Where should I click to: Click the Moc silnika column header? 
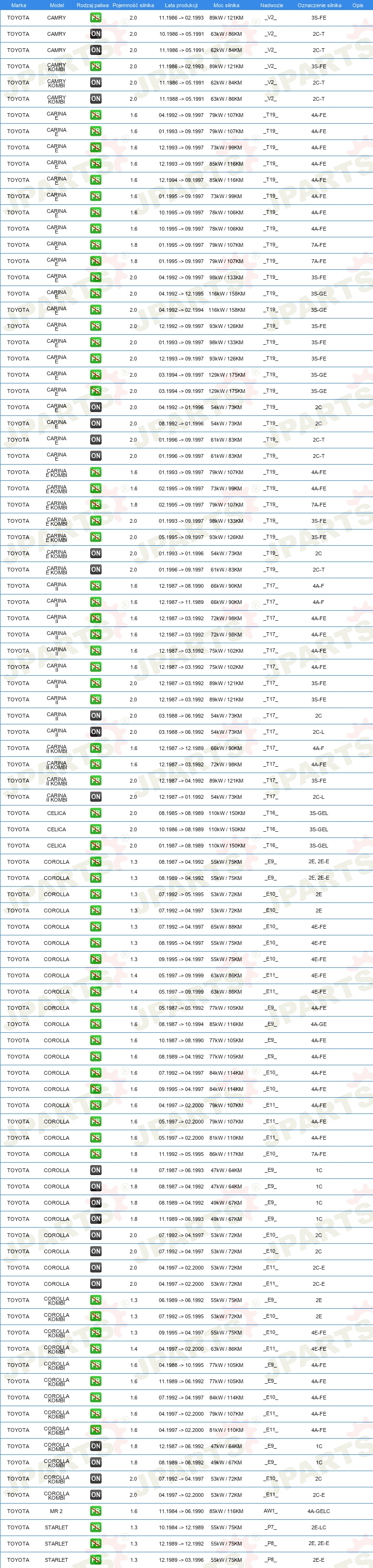click(227, 5)
